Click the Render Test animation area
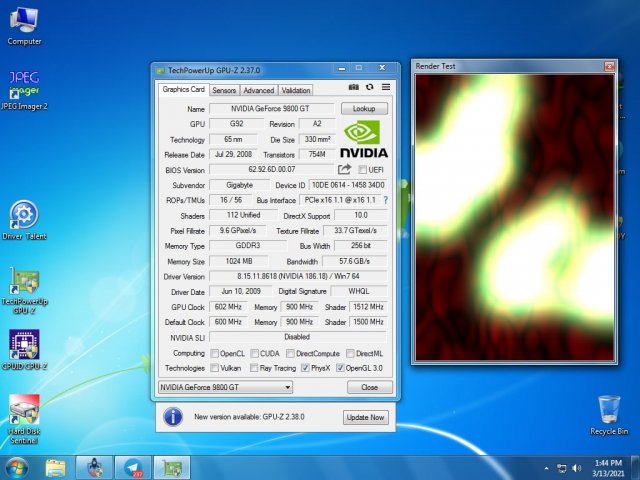 513,217
